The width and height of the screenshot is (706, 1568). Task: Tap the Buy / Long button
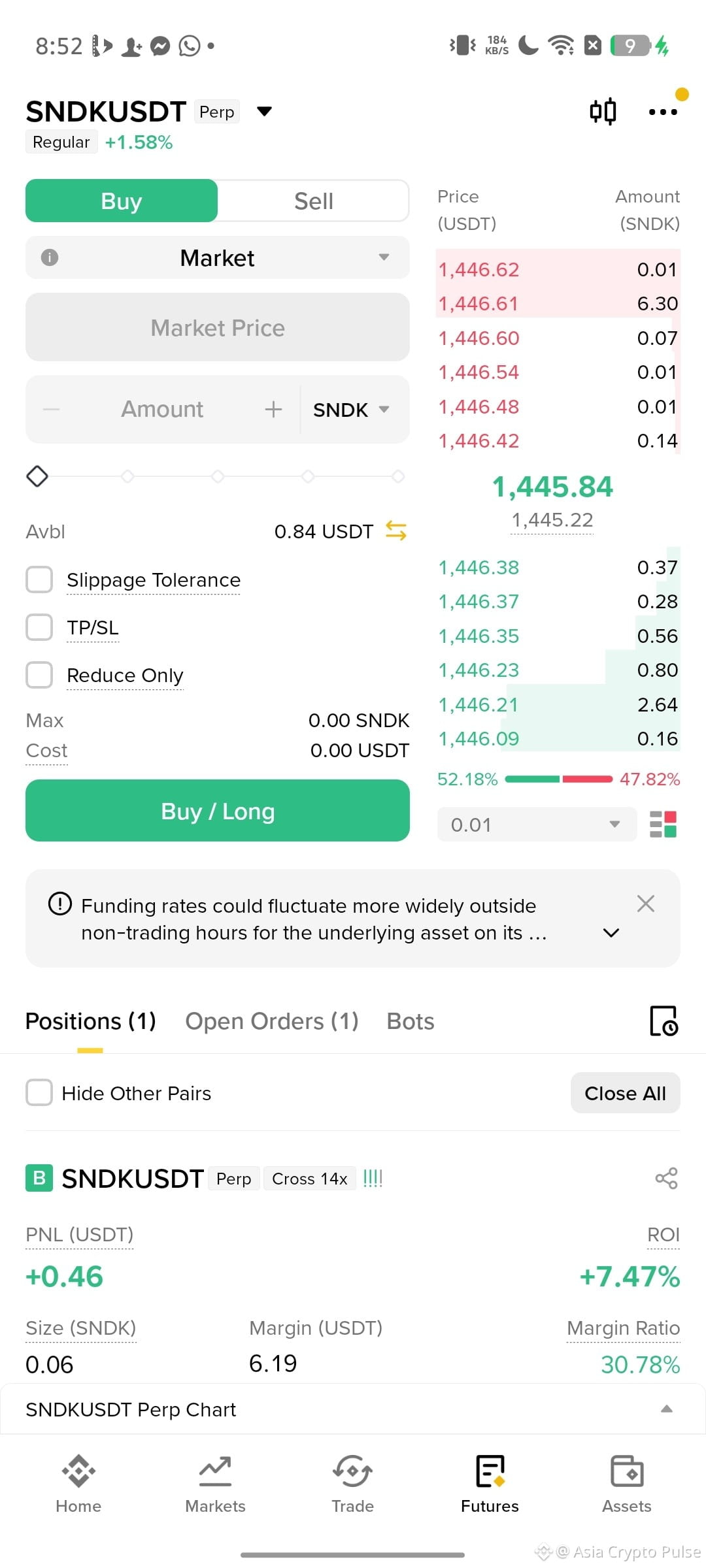click(x=218, y=811)
